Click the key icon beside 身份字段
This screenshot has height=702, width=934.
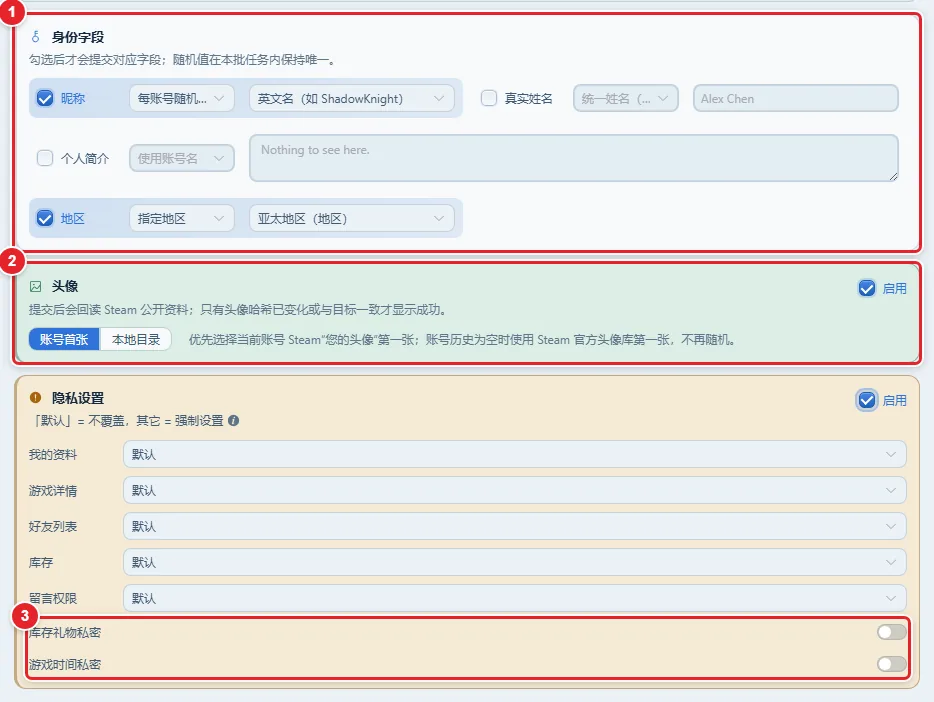tap(36, 37)
